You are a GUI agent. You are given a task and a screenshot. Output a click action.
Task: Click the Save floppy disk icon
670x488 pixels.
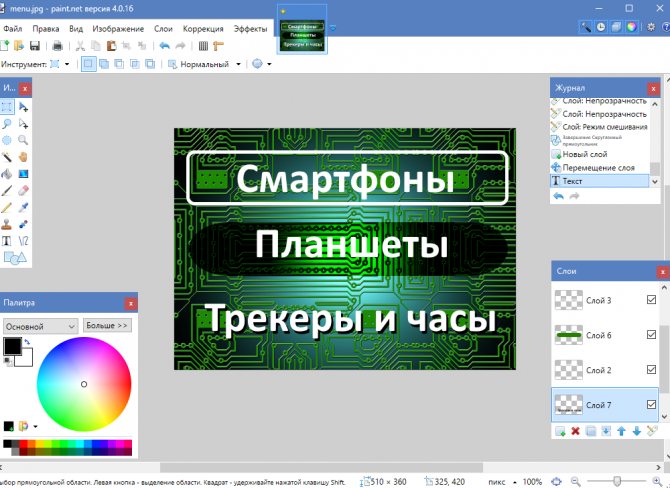pyautogui.click(x=35, y=46)
